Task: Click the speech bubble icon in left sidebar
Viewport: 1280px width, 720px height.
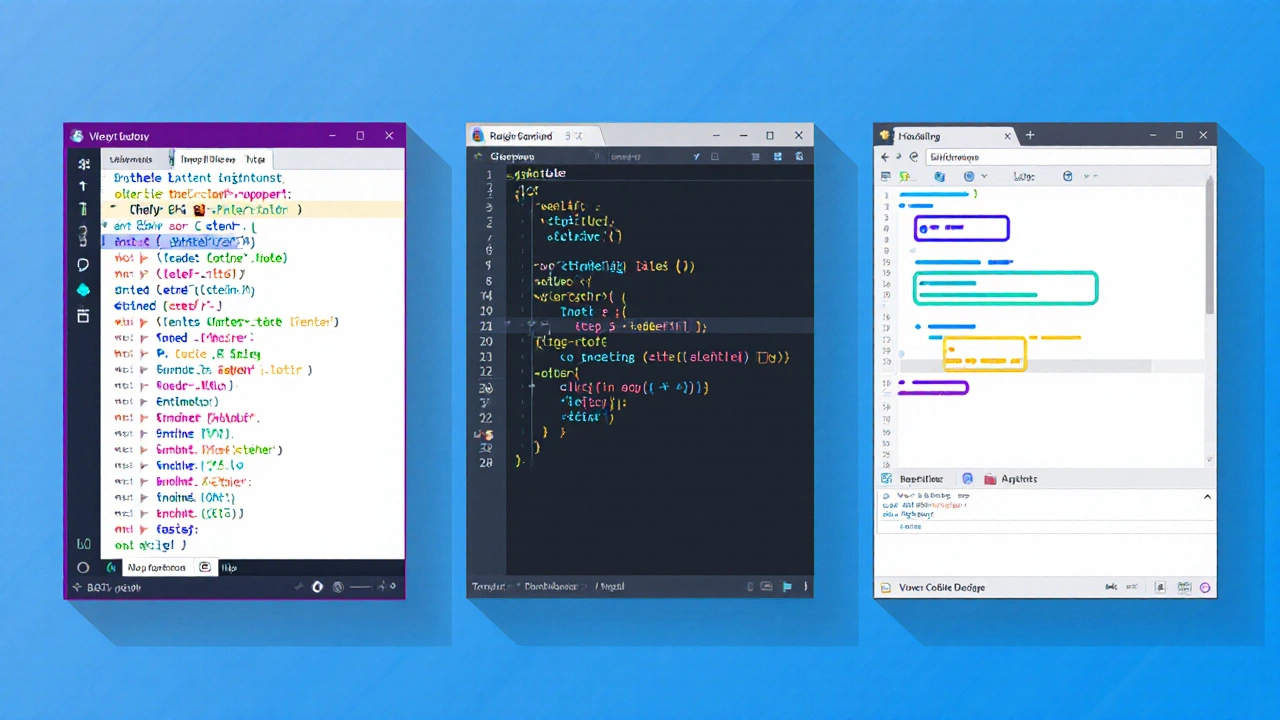Action: [83, 265]
